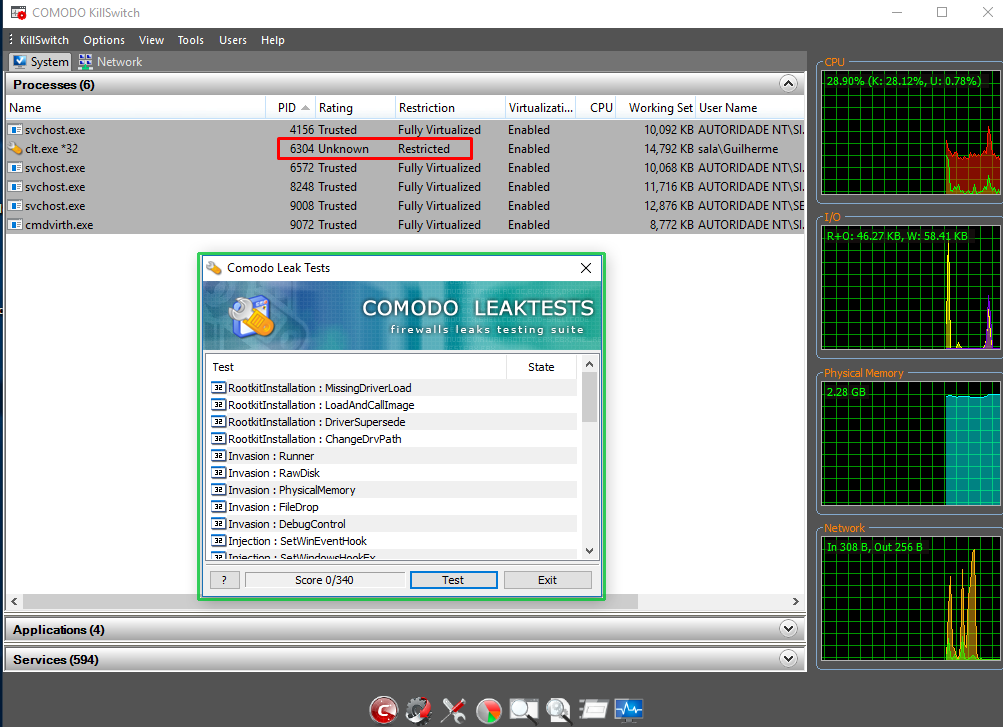This screenshot has height=727, width=1003.
Task: Click icon beside Injection : SetWinEventHook test
Action: click(219, 541)
